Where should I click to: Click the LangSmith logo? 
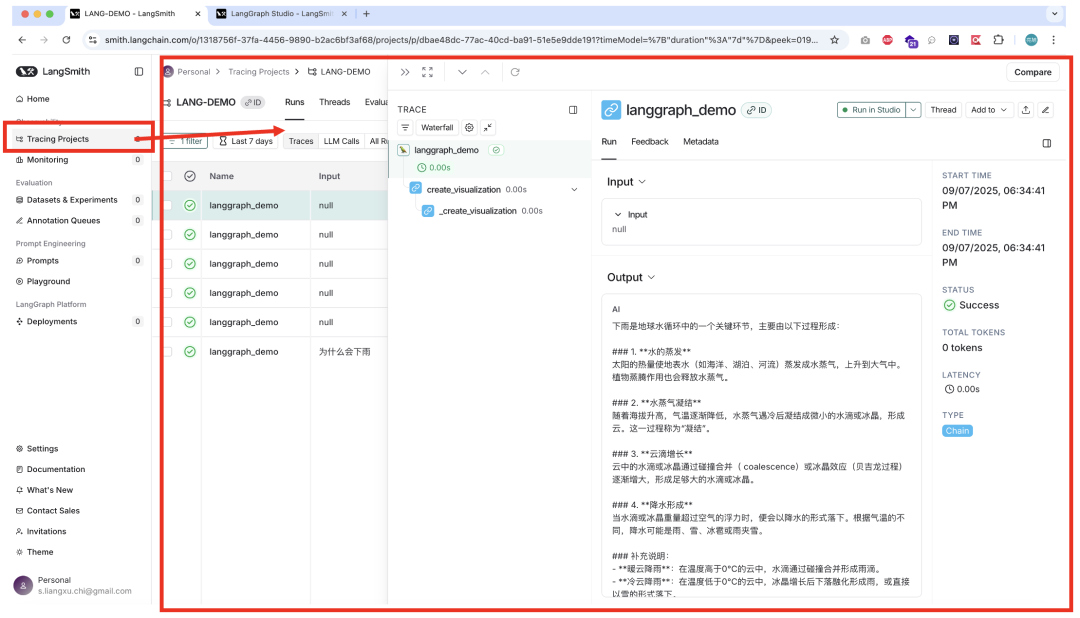pyautogui.click(x=53, y=72)
